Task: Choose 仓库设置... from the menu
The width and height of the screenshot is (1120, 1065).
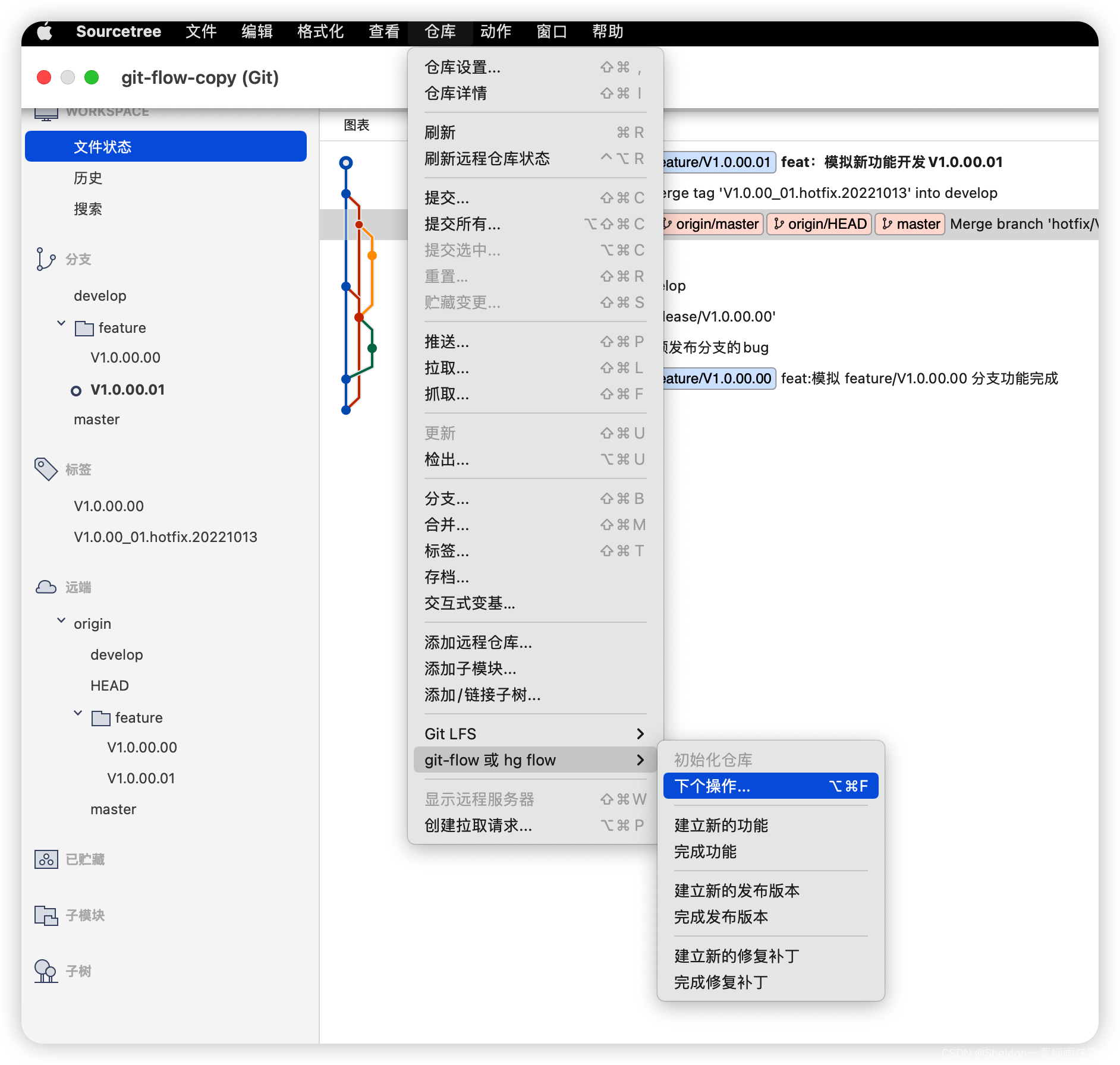Action: pos(535,67)
